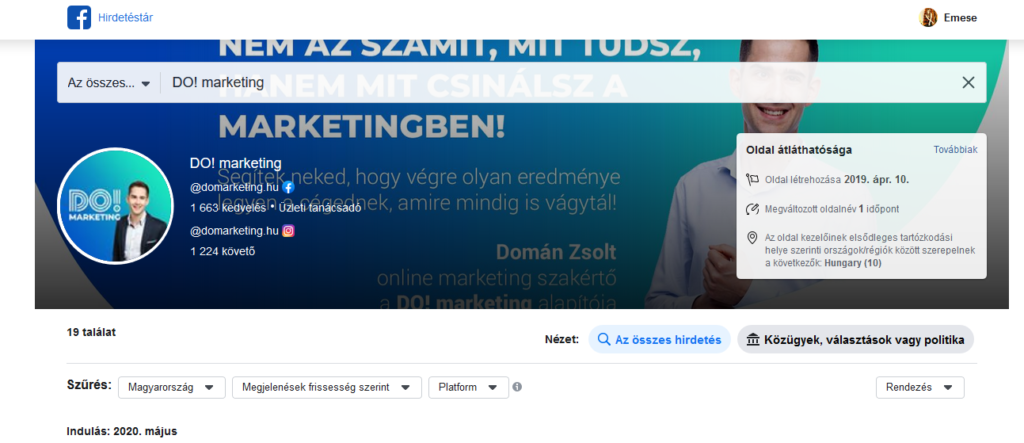
Task: Click the 'DO! marketing' page name
Action: [x=236, y=163]
